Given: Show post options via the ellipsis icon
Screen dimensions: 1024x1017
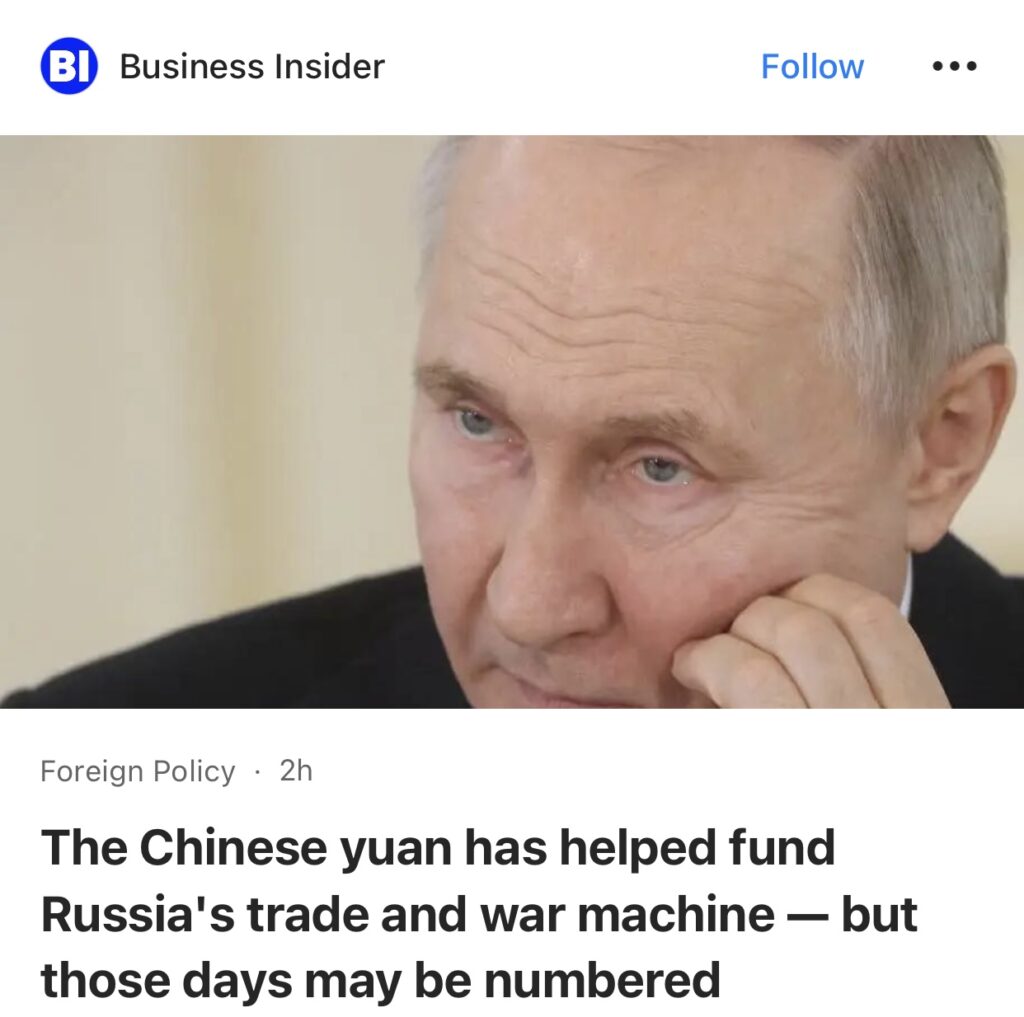Looking at the screenshot, I should pos(955,66).
